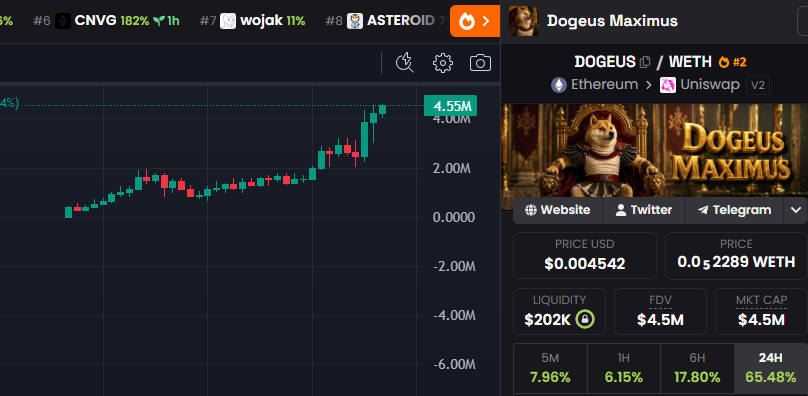Click the FDV $4.5M box
Viewport: 808px width, 396px height.
pyautogui.click(x=660, y=311)
